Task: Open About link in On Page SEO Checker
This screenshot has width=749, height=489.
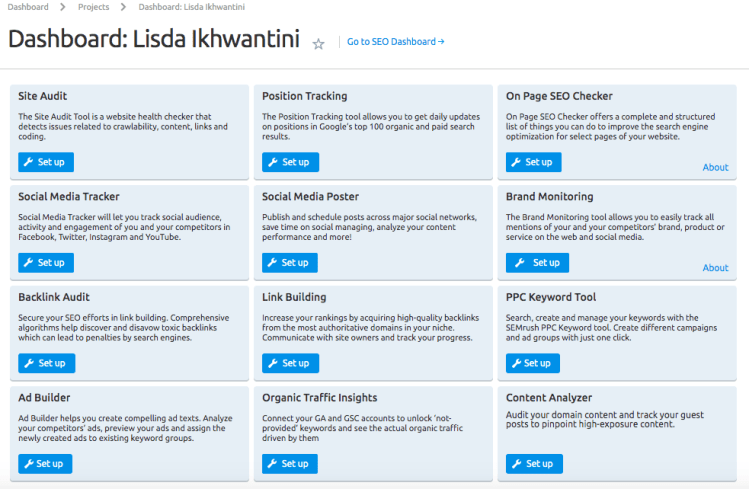Action: pyautogui.click(x=715, y=167)
